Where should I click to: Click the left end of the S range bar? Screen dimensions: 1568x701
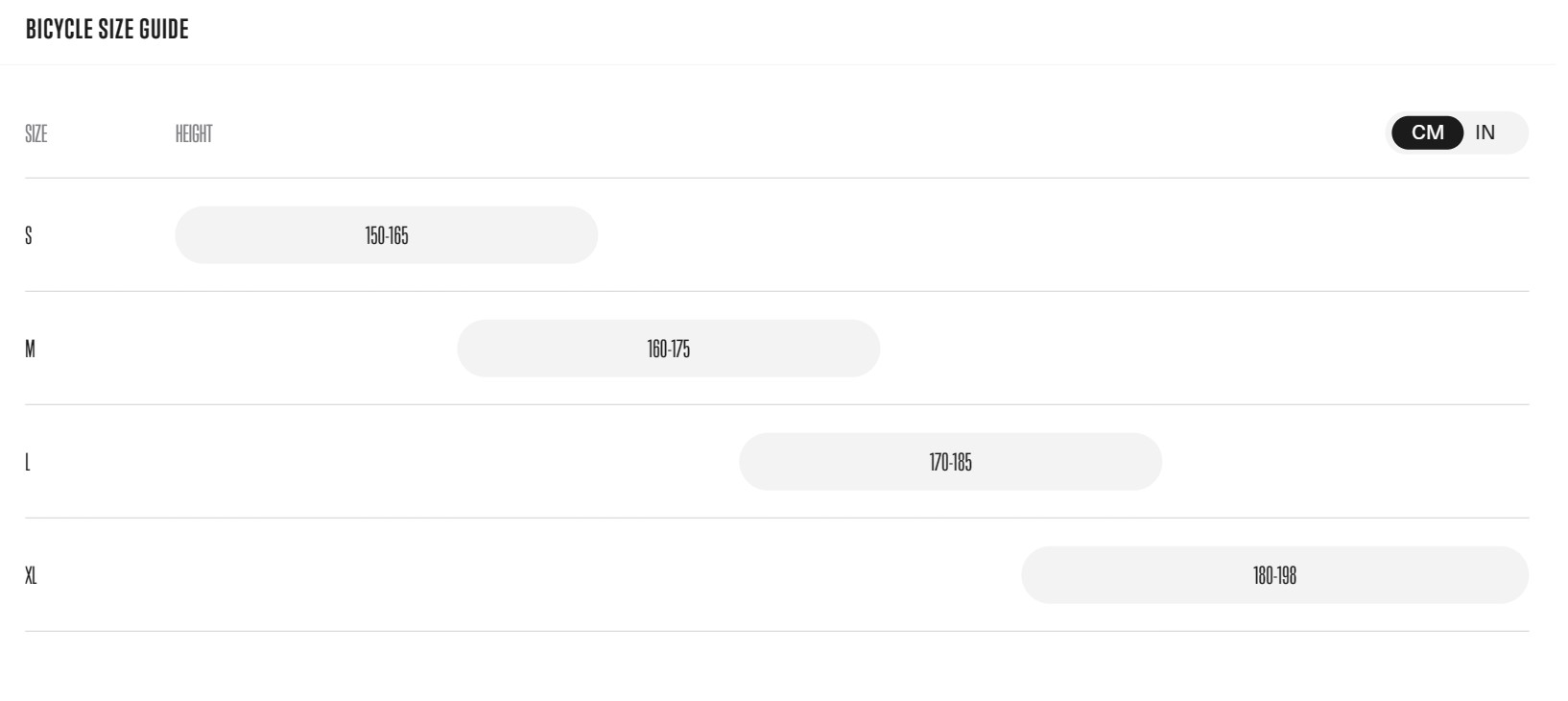coord(188,235)
